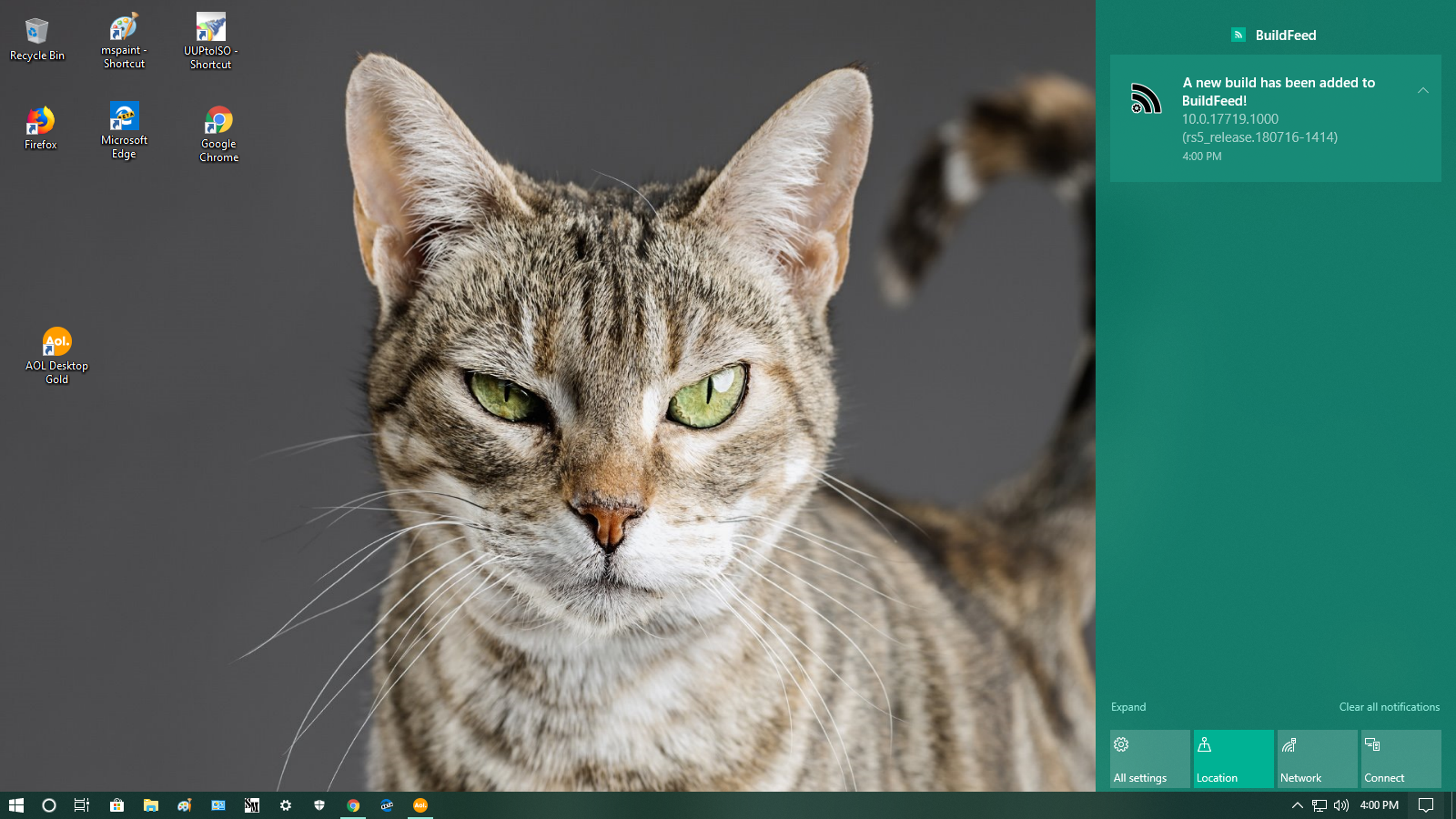The height and width of the screenshot is (819, 1456).
Task: Open the volume control in system tray
Action: pos(1340,805)
